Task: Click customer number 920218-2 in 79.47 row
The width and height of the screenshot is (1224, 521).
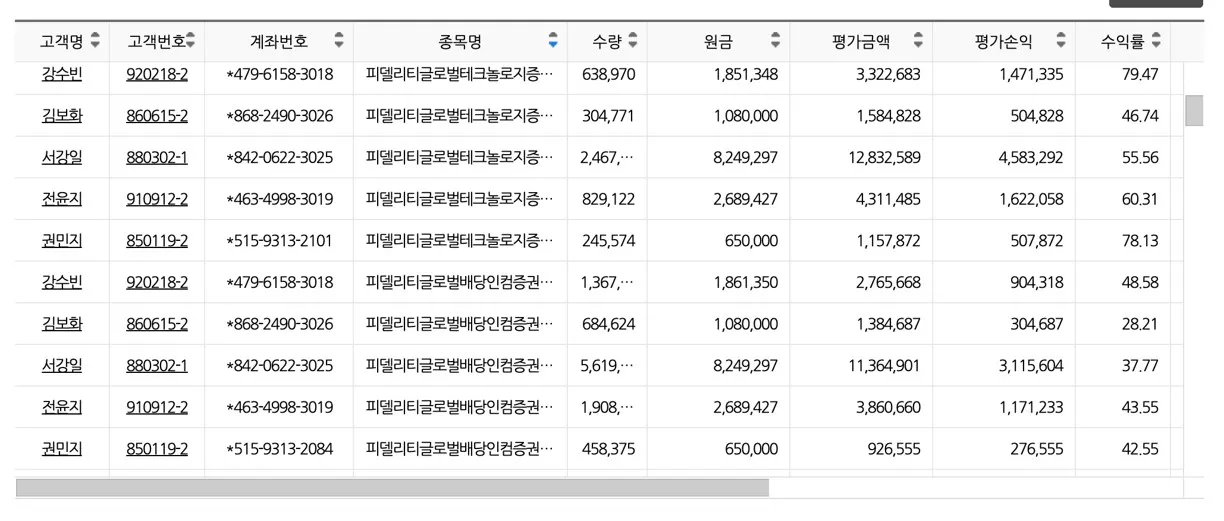Action: coord(157,74)
